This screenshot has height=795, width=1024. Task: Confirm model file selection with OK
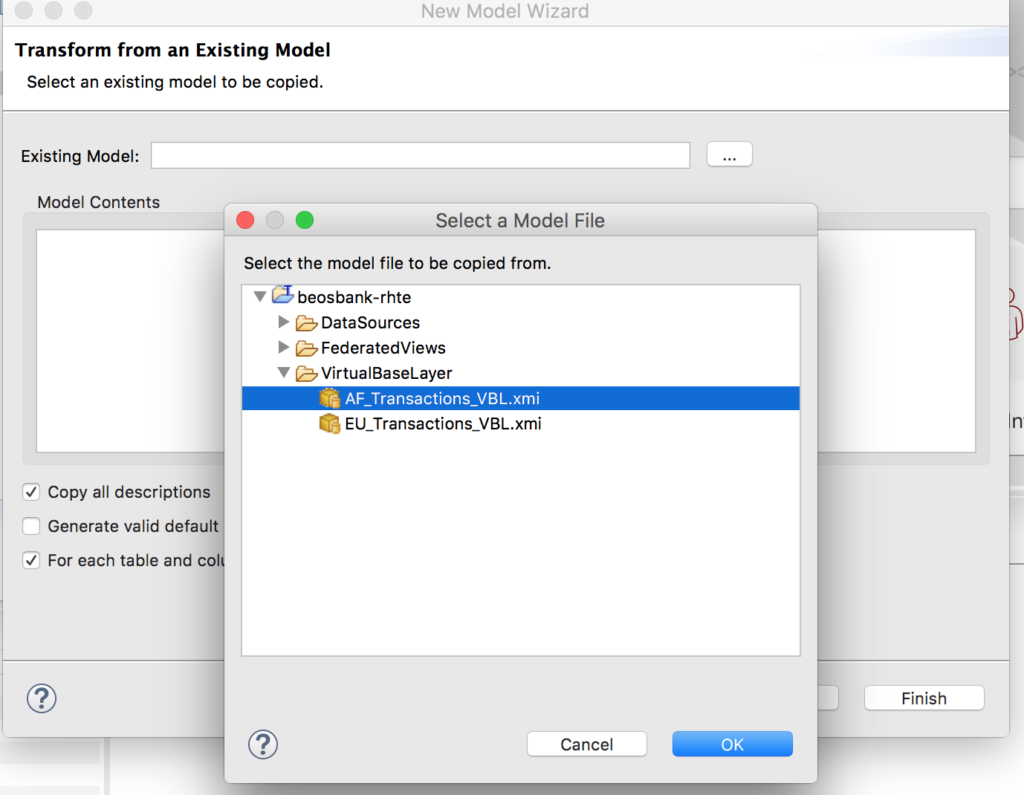point(732,744)
